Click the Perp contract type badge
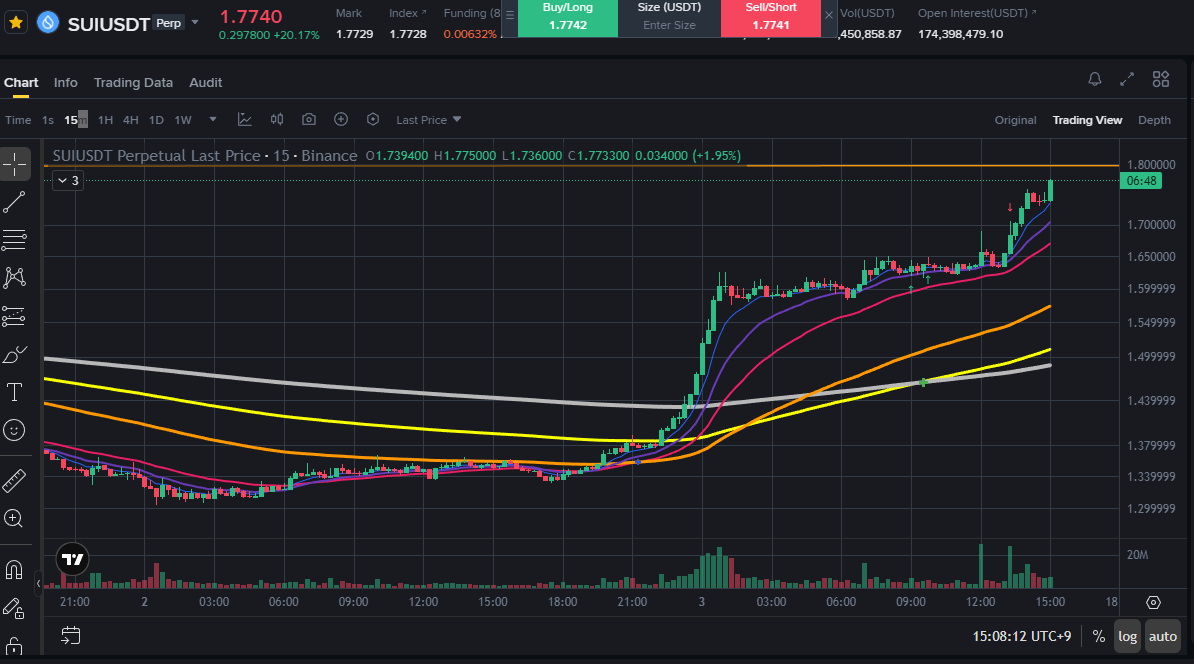This screenshot has height=664, width=1194. coord(168,23)
